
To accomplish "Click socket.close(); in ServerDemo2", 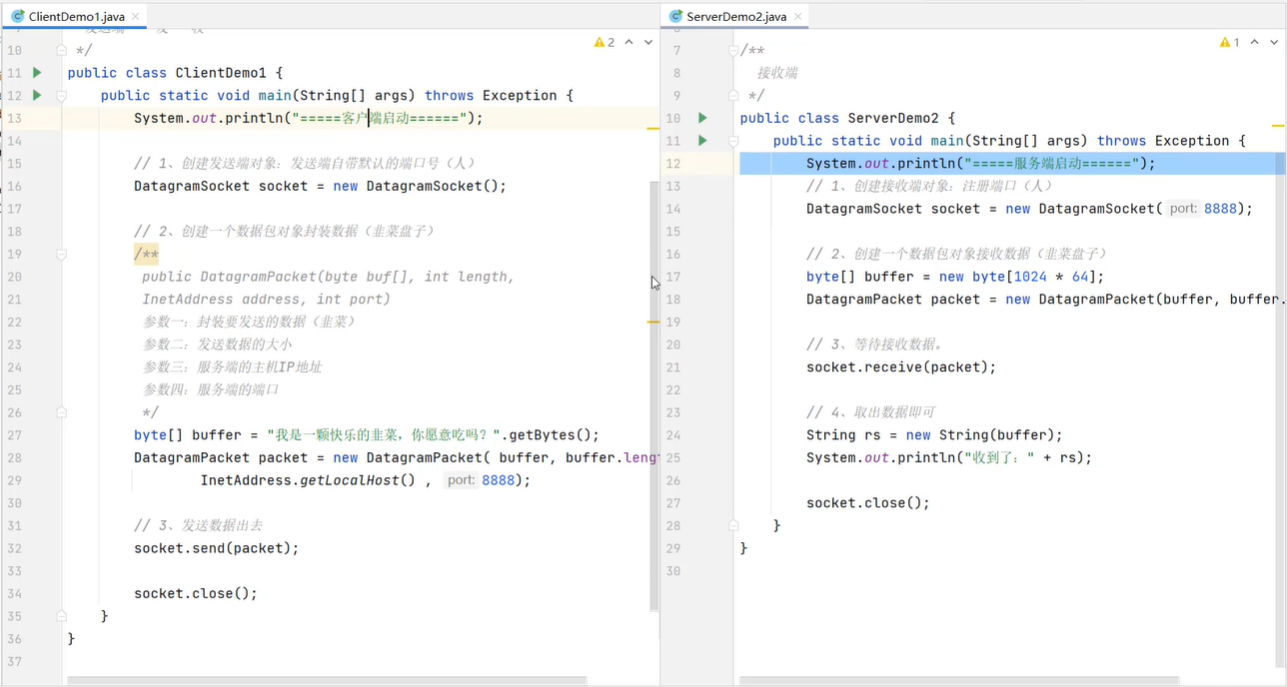I will coord(868,503).
